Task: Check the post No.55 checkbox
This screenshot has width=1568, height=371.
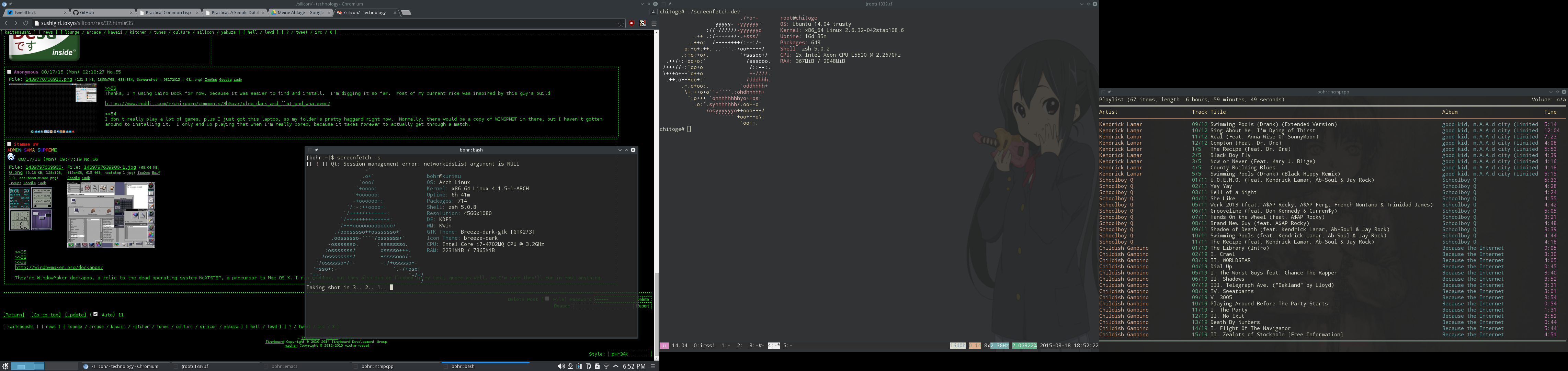Action: click(x=10, y=72)
